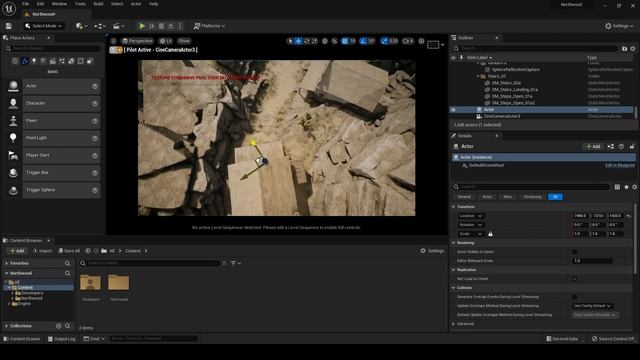Select CineCameraActor3 in the Outliner
The image size is (640, 360).
tap(502, 116)
